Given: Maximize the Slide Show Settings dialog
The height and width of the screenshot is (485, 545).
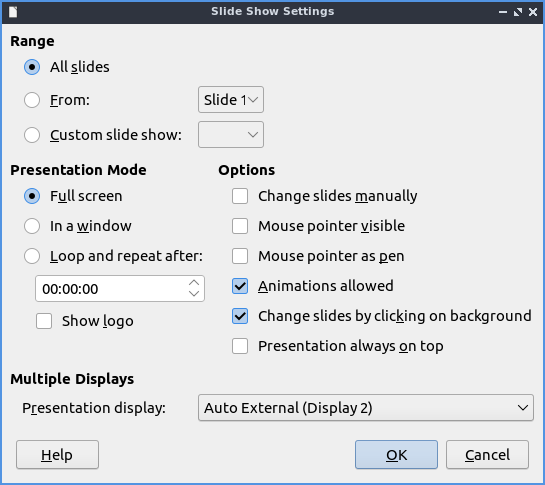Looking at the screenshot, I should click(518, 12).
